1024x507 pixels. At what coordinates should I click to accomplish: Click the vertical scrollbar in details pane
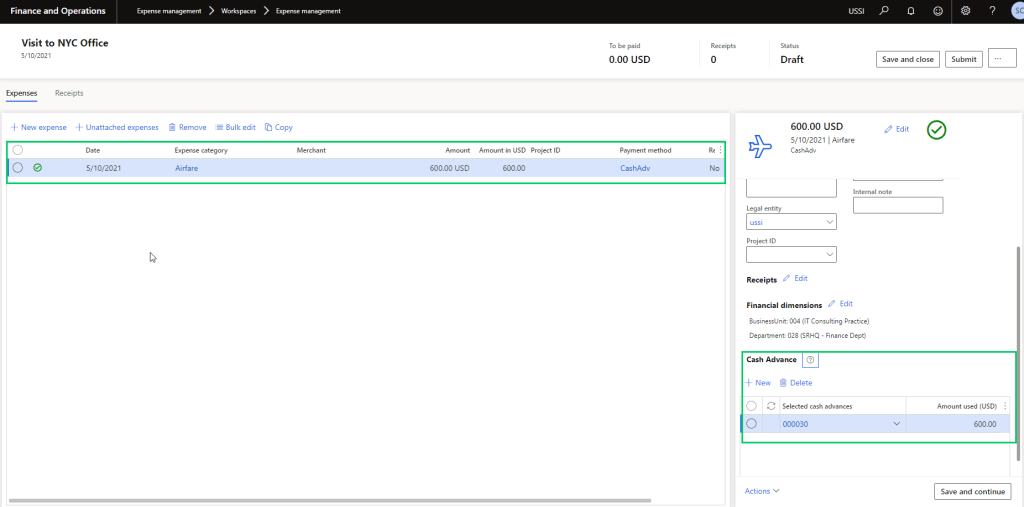click(x=1019, y=300)
